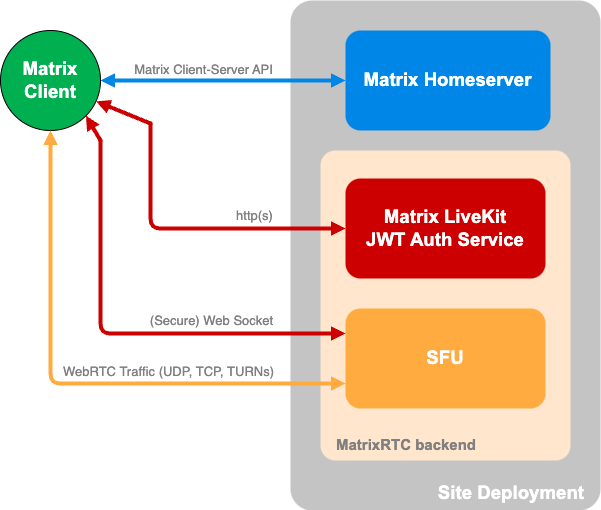Click the "Site Deployment" caption text
Image resolution: width=601 pixels, height=510 pixels.
point(510,492)
